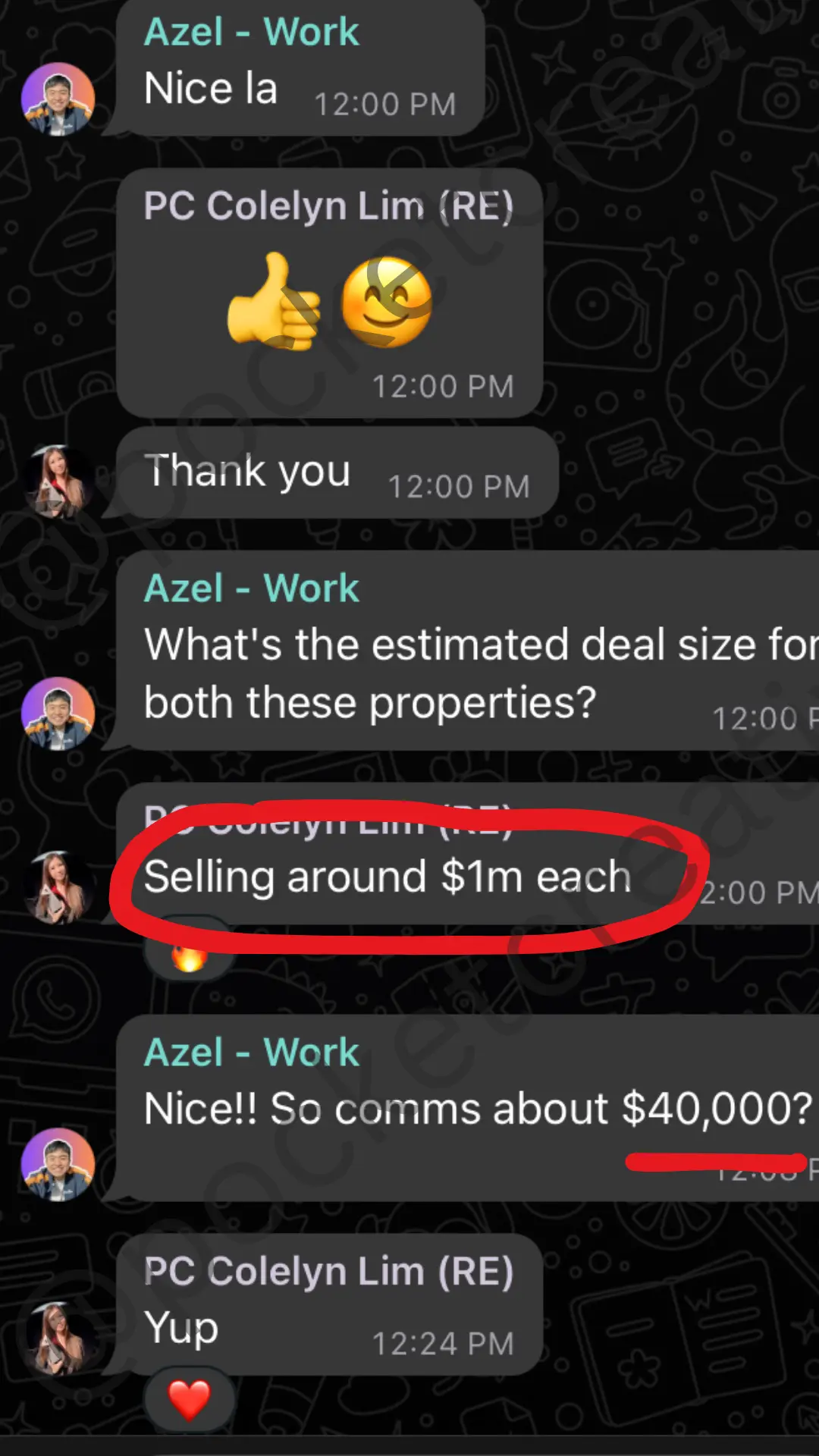Tap the thumbs up emoji
This screenshot has height=1456, width=819.
coord(274,302)
